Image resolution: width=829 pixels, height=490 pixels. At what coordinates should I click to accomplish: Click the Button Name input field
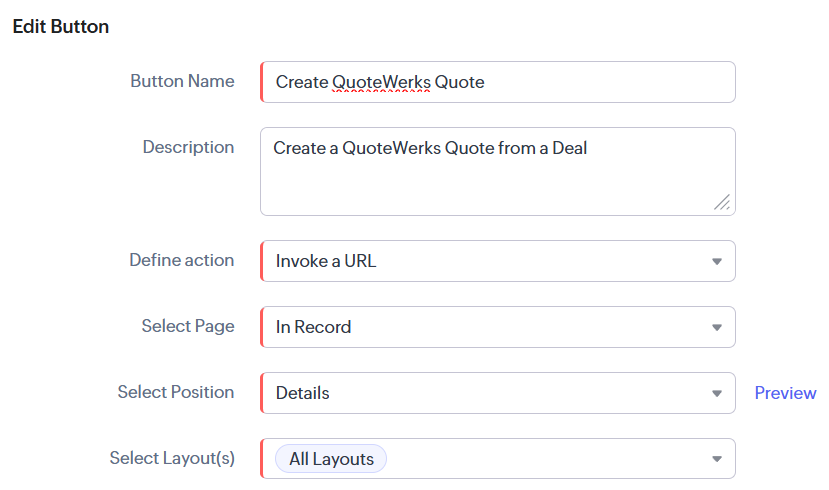coord(498,82)
